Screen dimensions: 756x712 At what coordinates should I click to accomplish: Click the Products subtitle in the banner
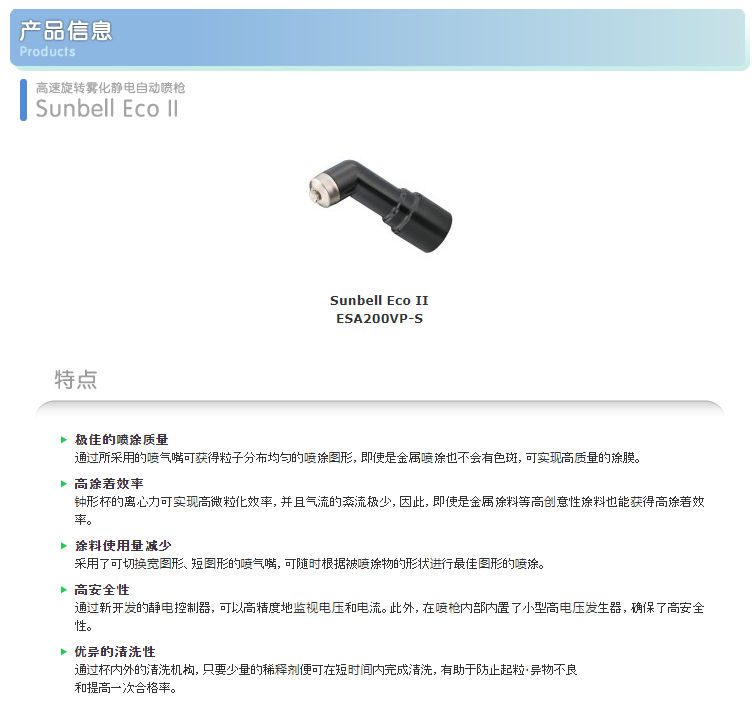(x=47, y=52)
